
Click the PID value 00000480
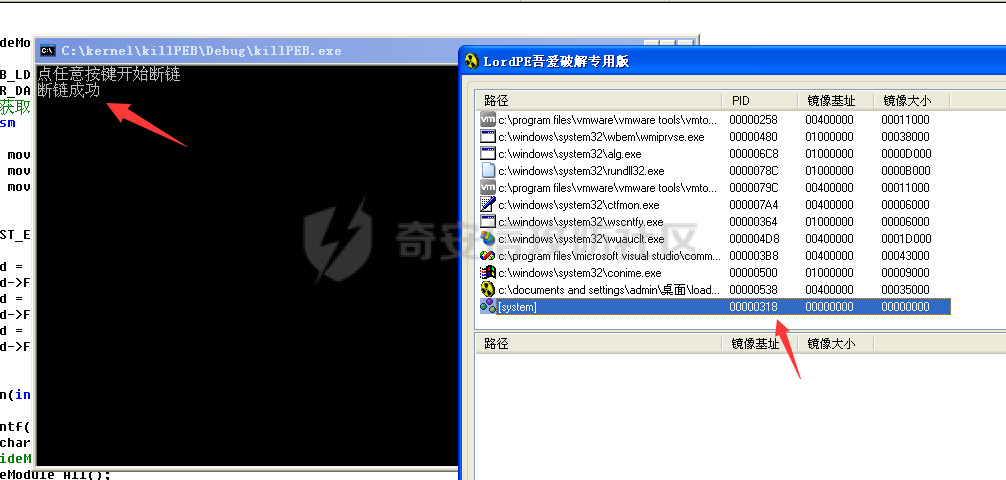[x=753, y=137]
